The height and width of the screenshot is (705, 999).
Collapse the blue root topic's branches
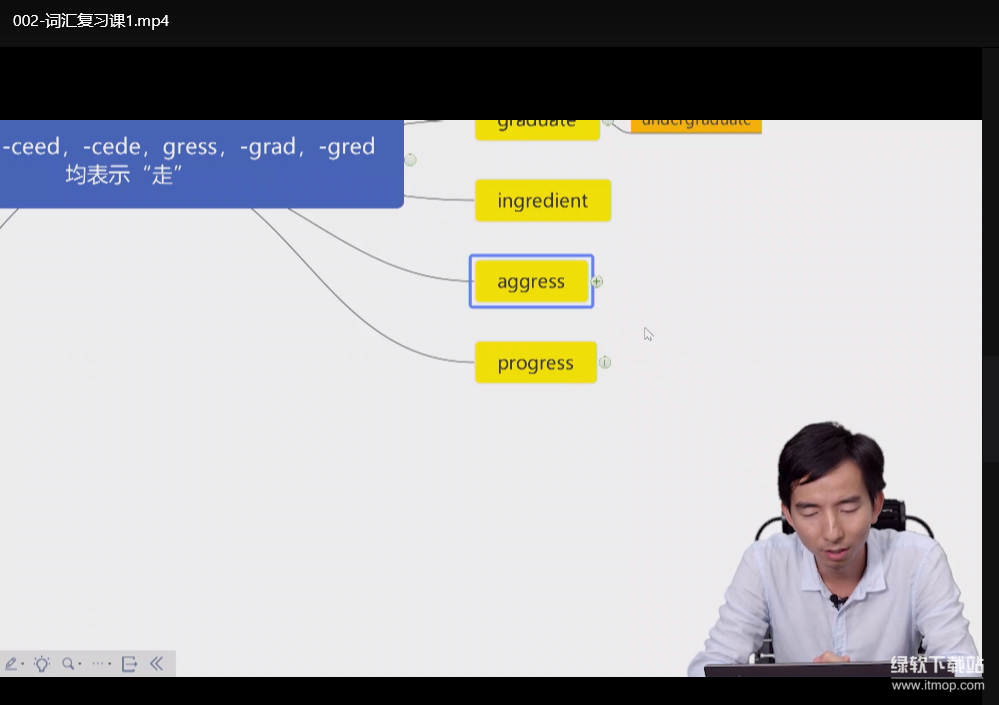coord(410,160)
